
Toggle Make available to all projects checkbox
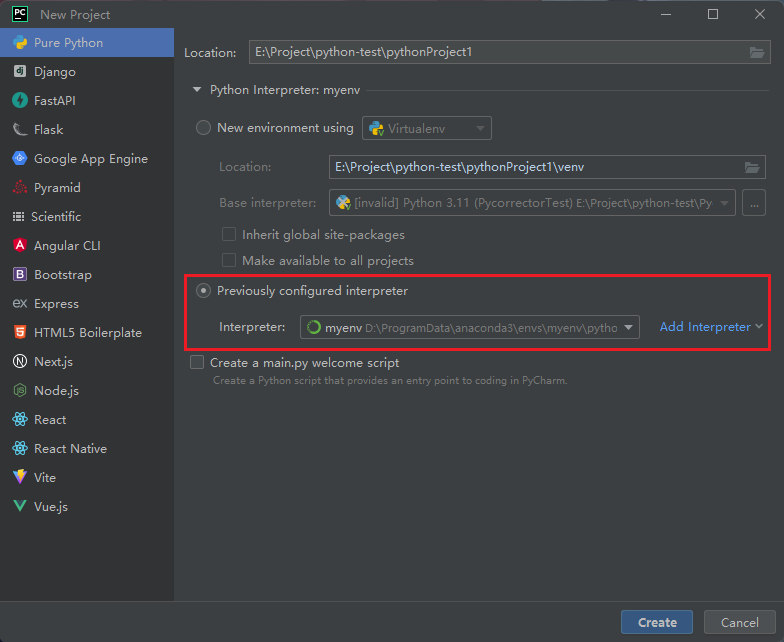(x=229, y=260)
